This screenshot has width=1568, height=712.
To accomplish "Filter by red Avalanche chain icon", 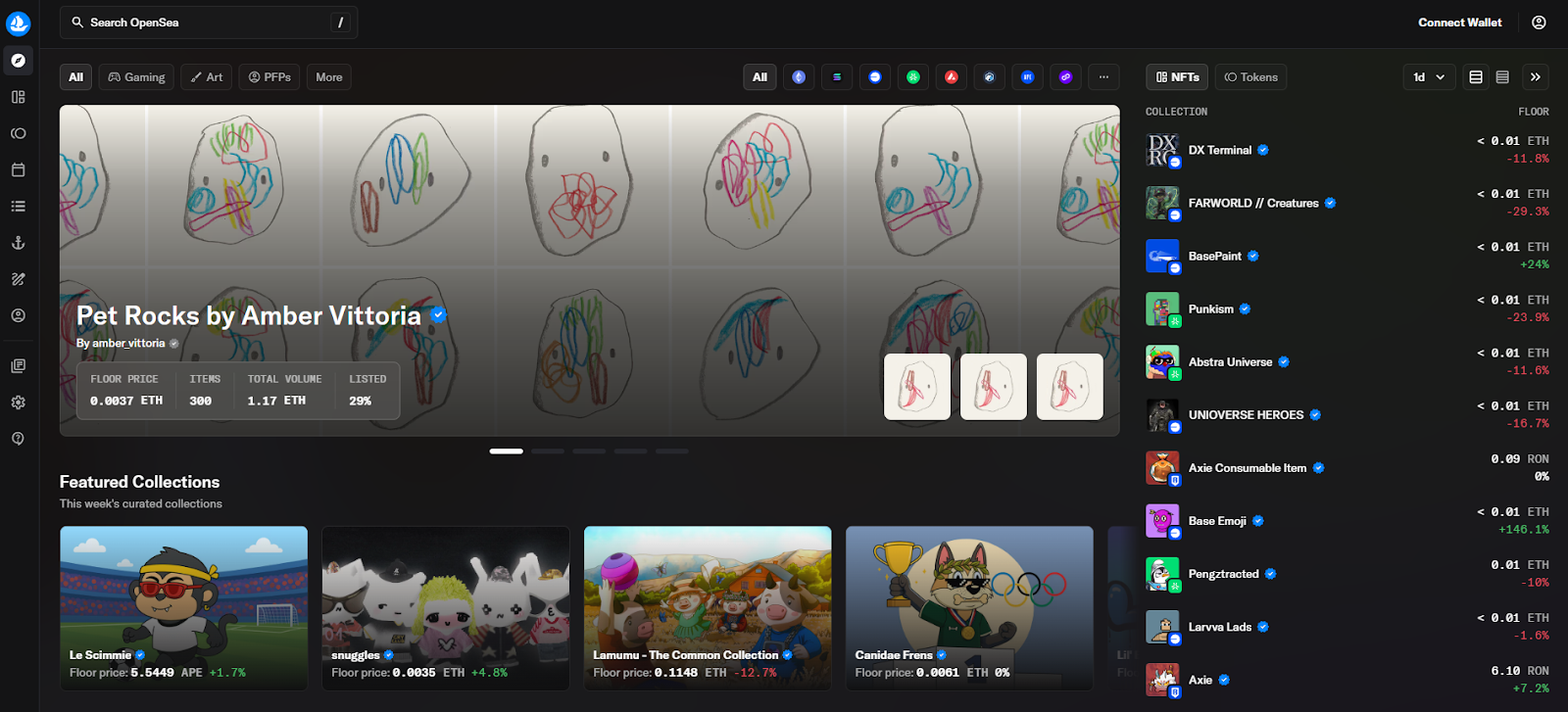I will point(952,77).
